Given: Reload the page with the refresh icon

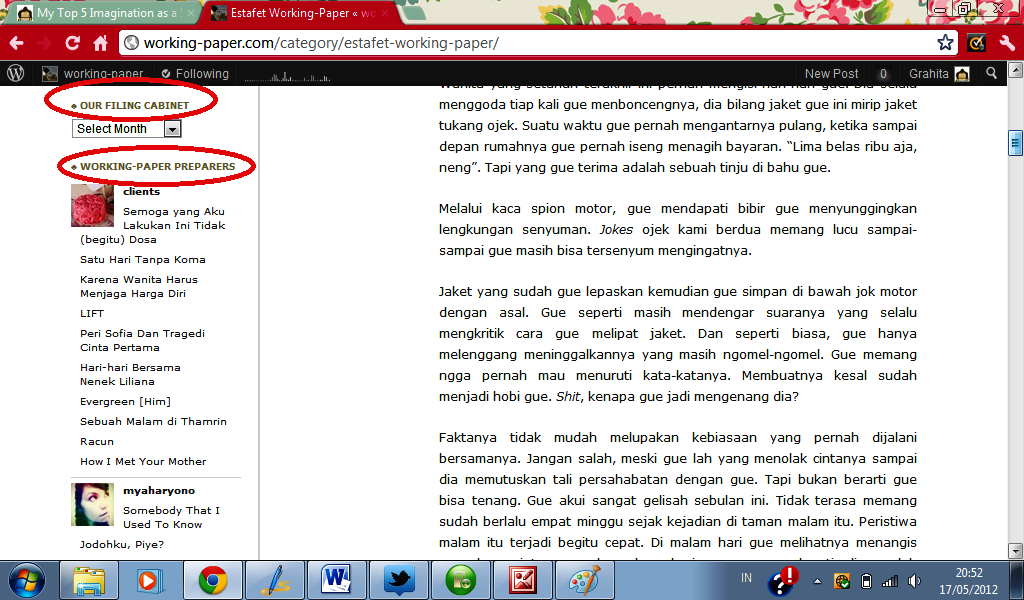Looking at the screenshot, I should (x=72, y=43).
